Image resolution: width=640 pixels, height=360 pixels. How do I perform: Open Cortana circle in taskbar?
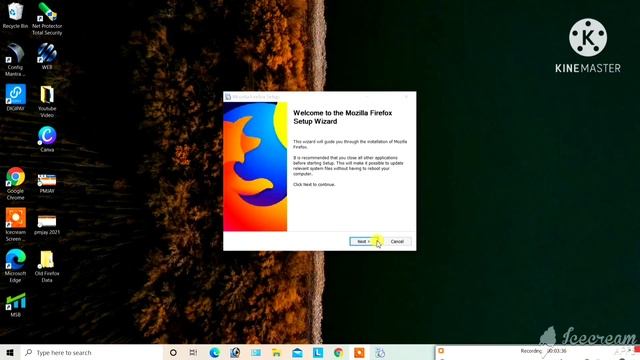coord(173,352)
